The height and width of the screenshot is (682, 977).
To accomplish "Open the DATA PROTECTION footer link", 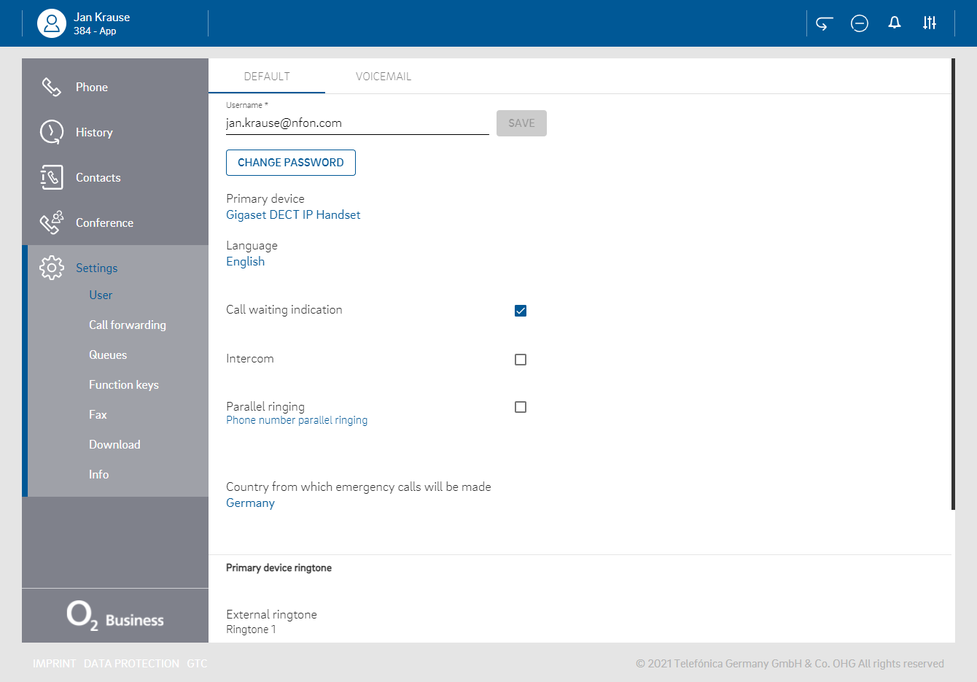I will click(131, 664).
